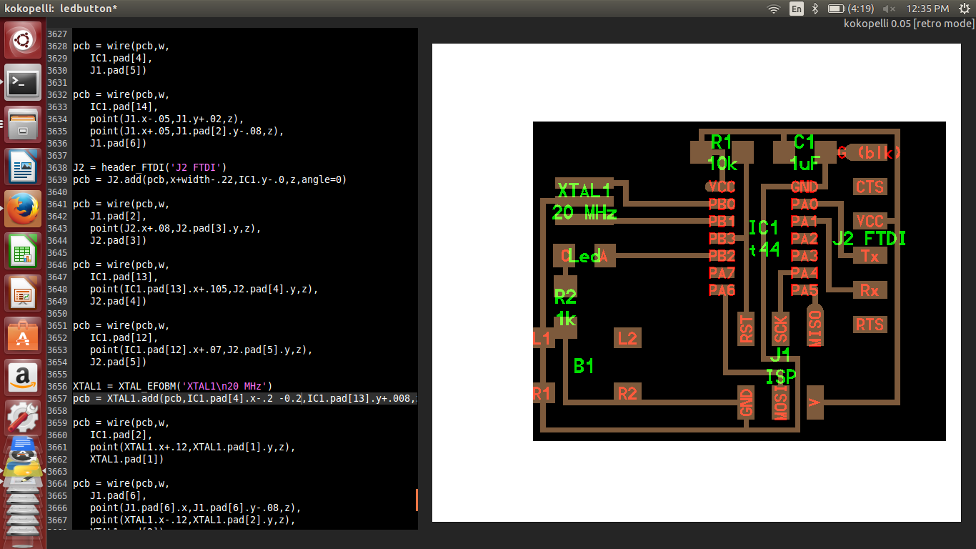Click the J2.pad[3] line 3644
Image resolution: width=976 pixels, height=549 pixels.
click(x=118, y=240)
